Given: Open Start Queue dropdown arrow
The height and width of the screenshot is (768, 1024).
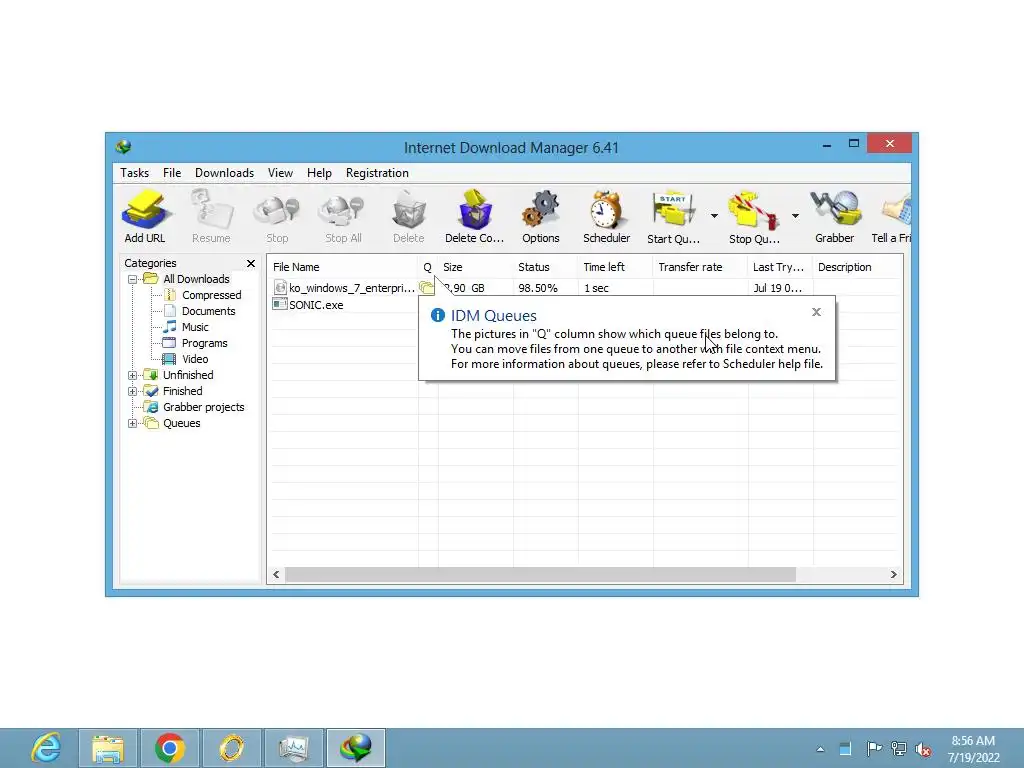Looking at the screenshot, I should [x=714, y=216].
